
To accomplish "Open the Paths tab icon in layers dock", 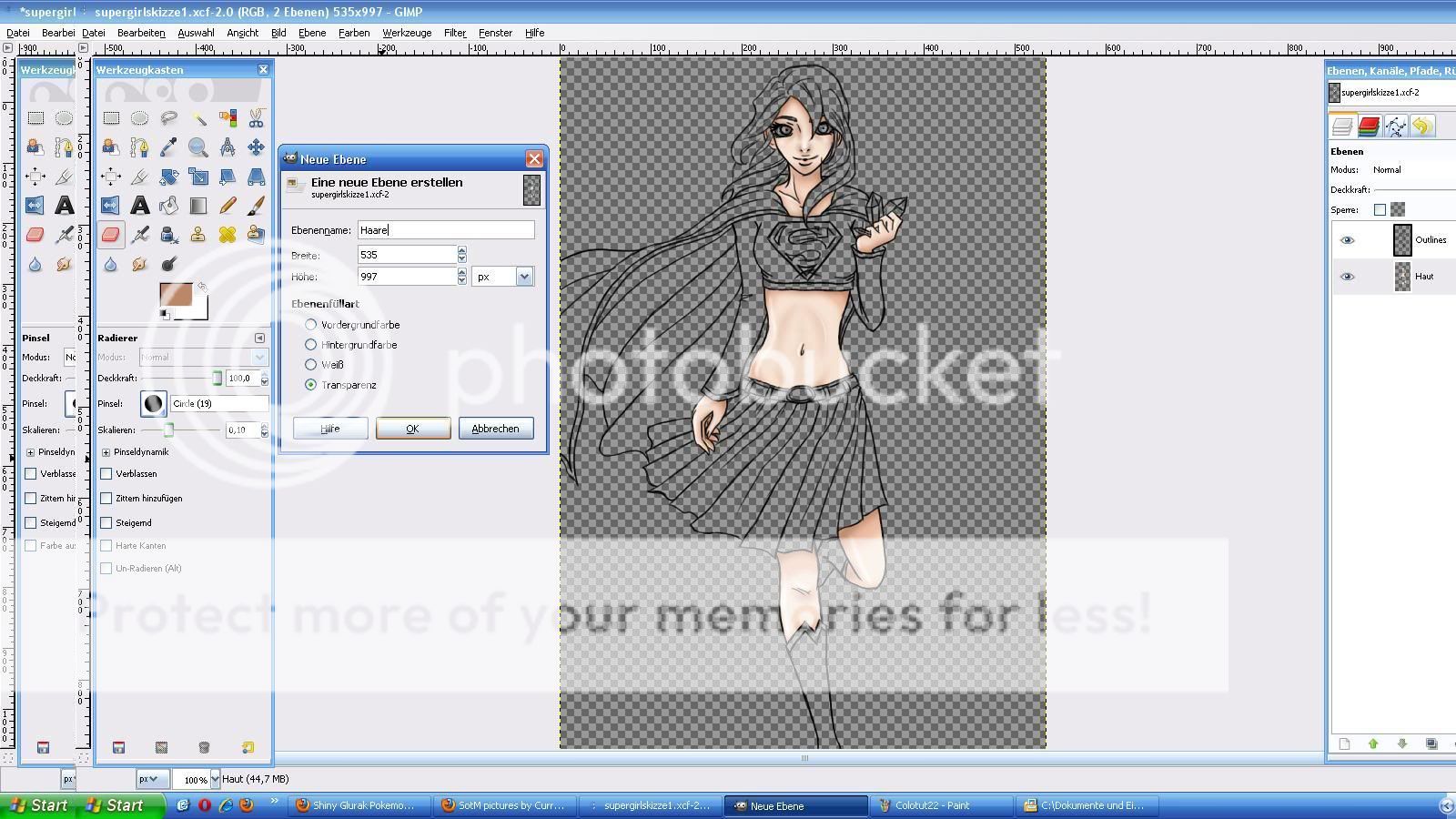I will click(1395, 126).
